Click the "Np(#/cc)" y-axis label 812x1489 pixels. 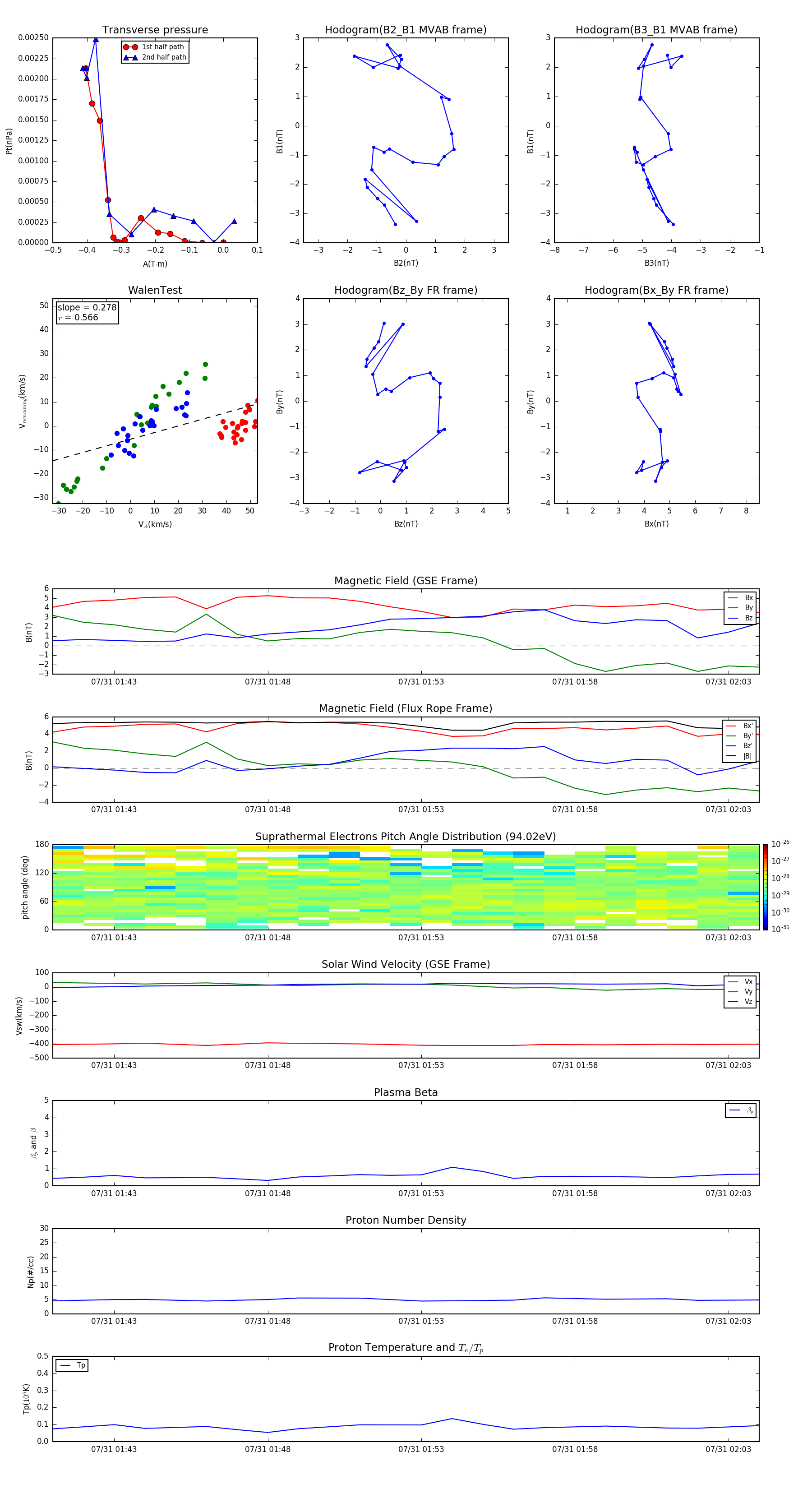[31, 1272]
